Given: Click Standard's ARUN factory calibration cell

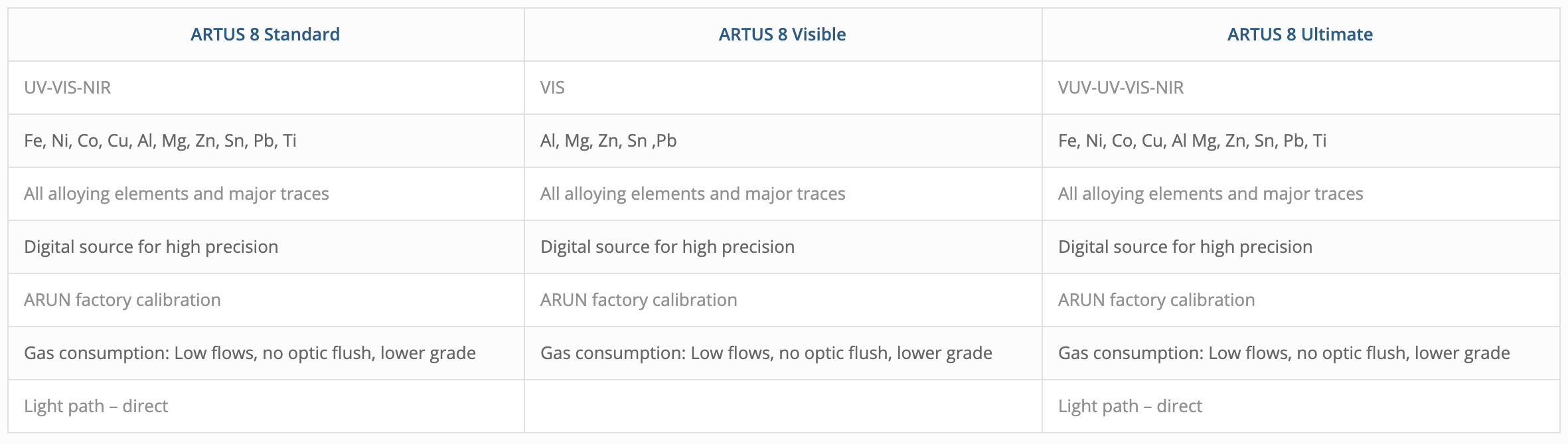Looking at the screenshot, I should pos(122,300).
